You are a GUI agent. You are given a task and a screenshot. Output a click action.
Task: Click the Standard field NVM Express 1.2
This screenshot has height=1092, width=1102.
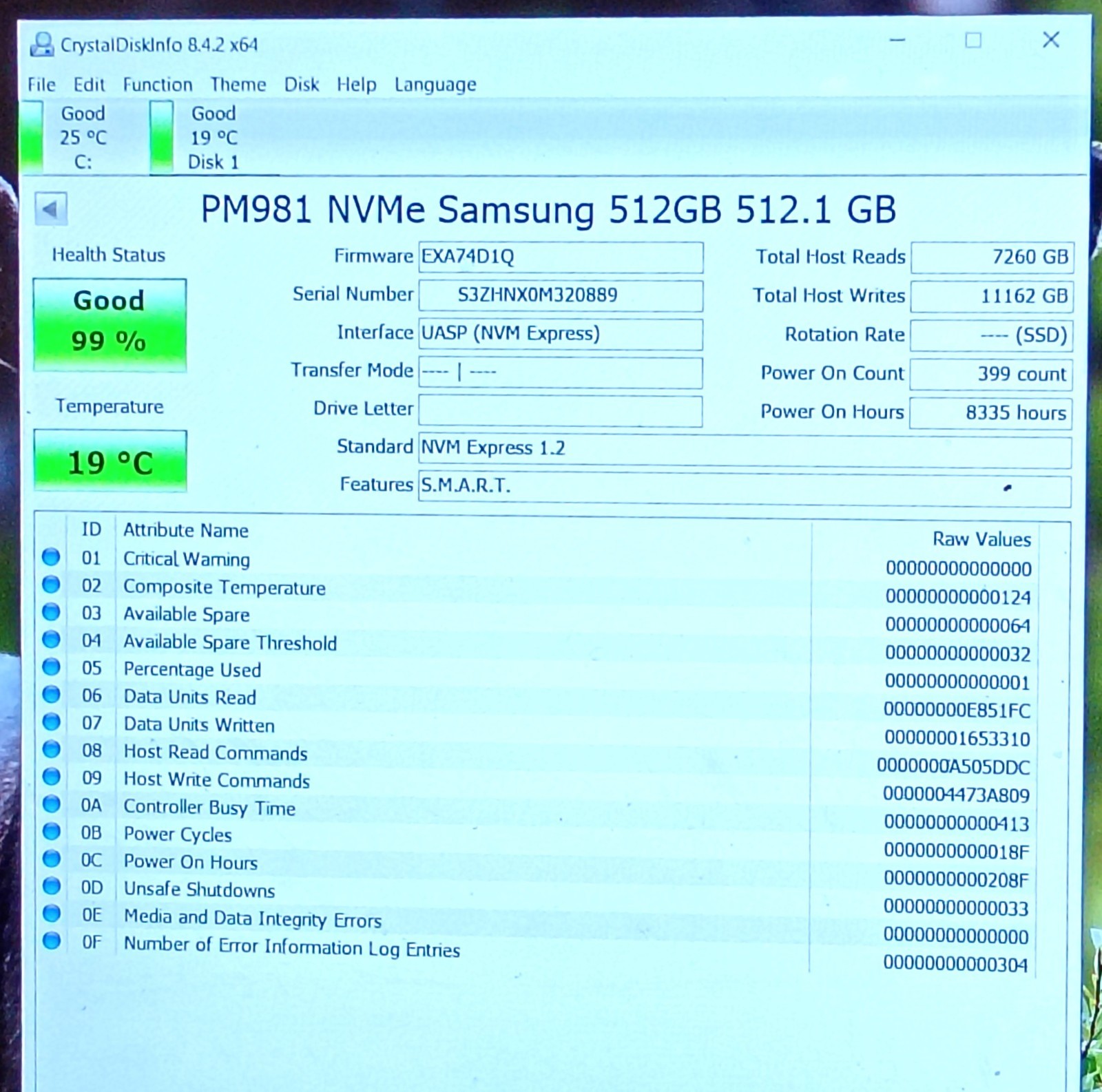coord(745,450)
